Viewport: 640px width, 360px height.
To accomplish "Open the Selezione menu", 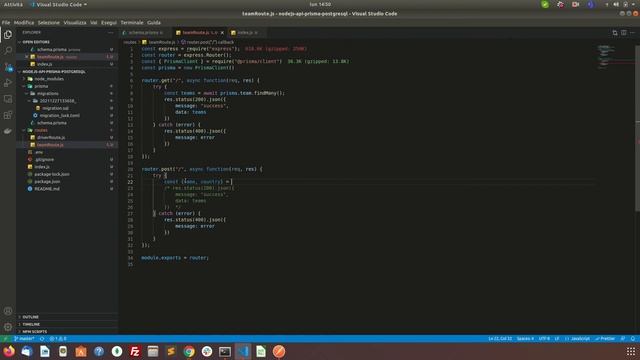I will (x=49, y=22).
